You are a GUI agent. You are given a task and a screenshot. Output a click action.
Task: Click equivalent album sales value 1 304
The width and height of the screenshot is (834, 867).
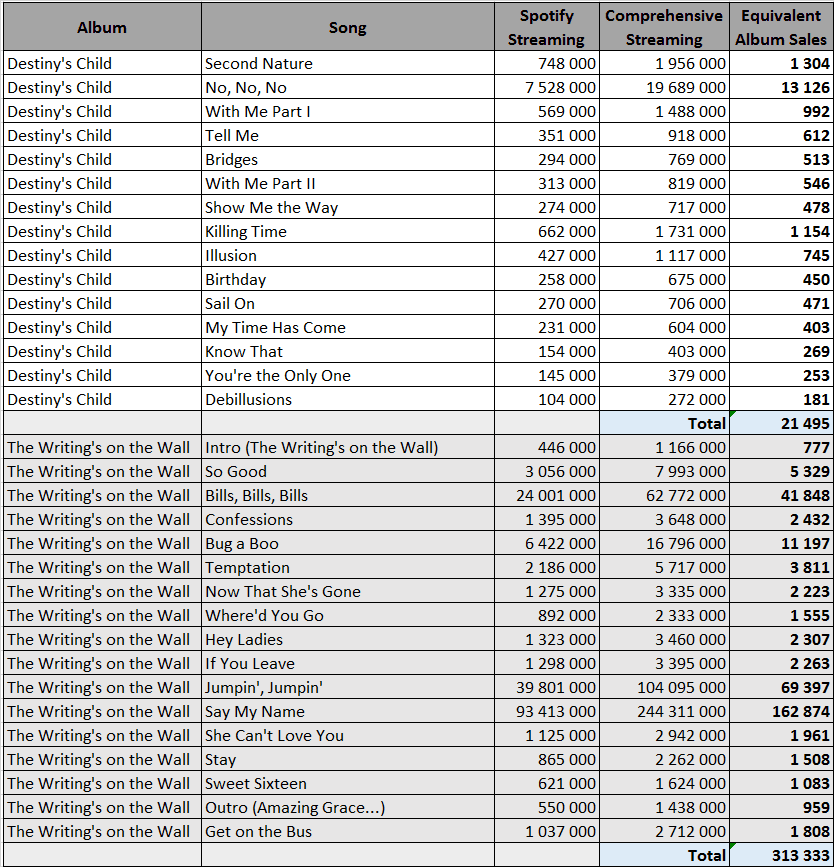(x=781, y=63)
